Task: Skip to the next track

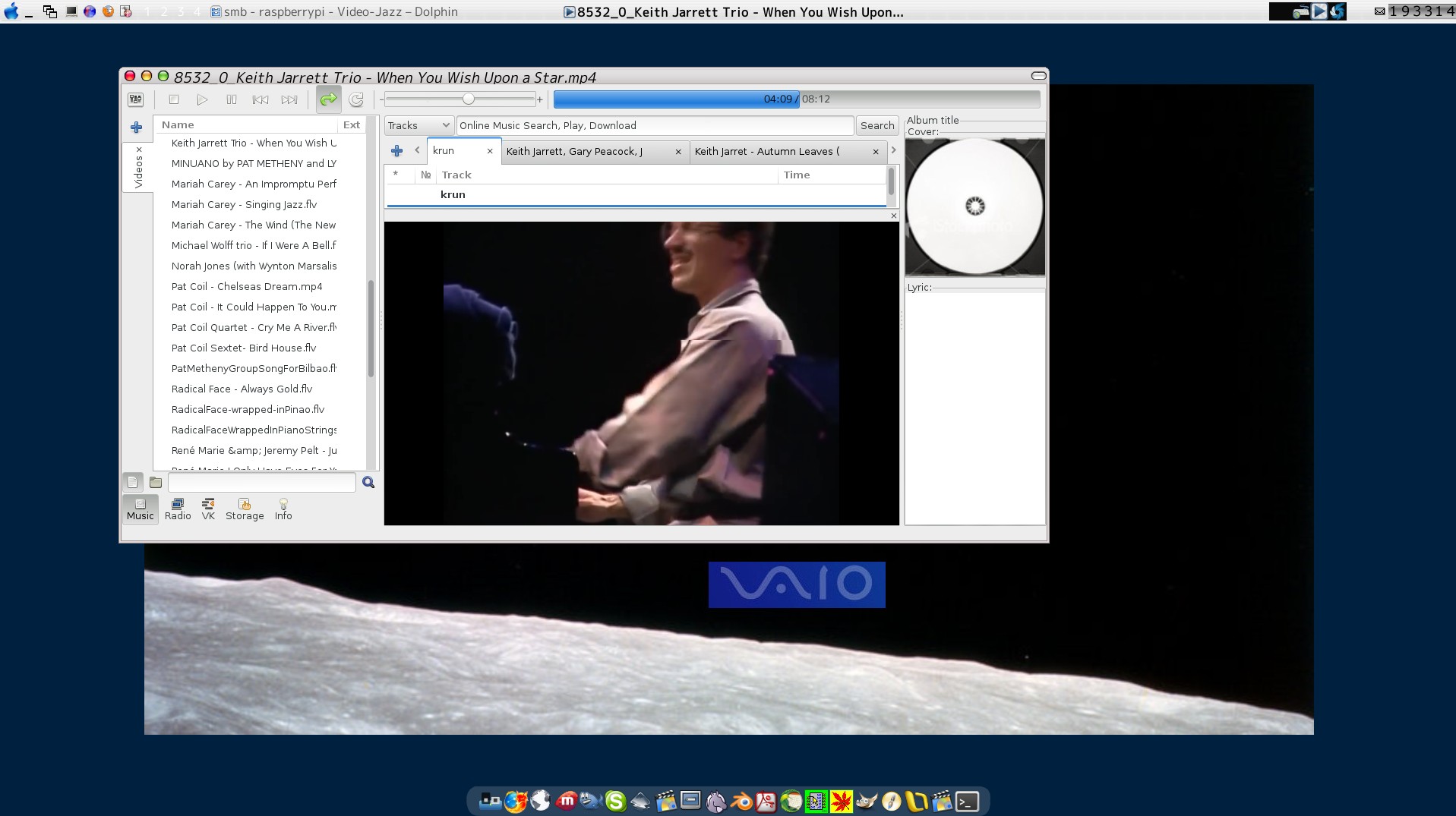Action: pos(289,99)
